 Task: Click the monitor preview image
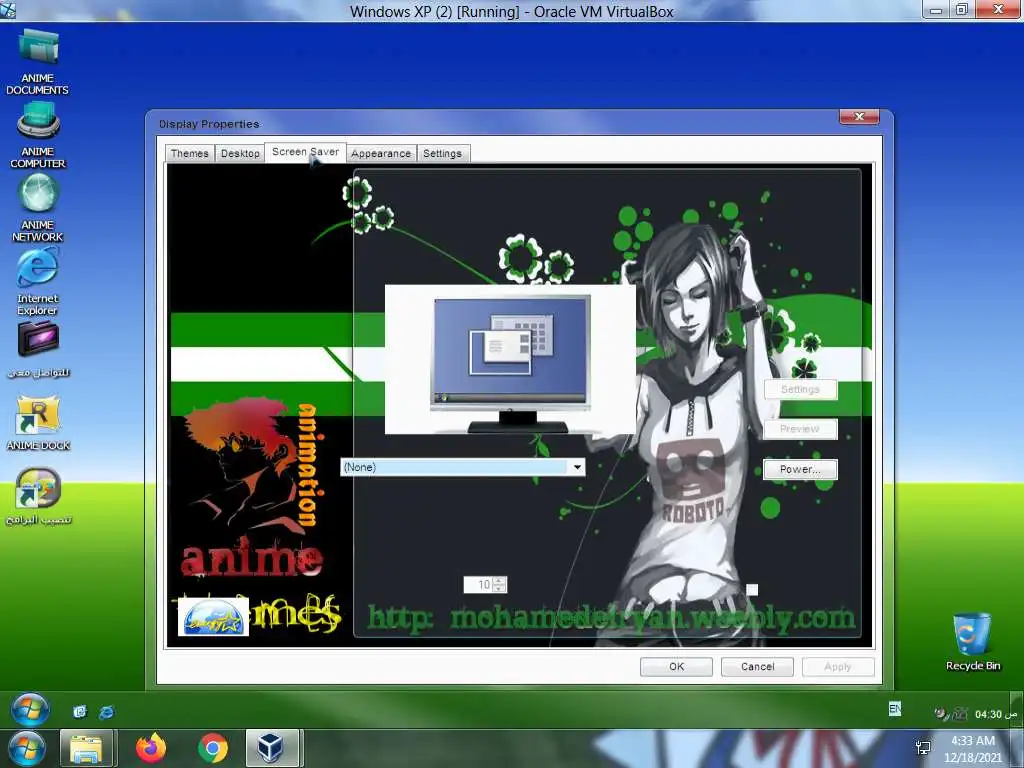(511, 359)
